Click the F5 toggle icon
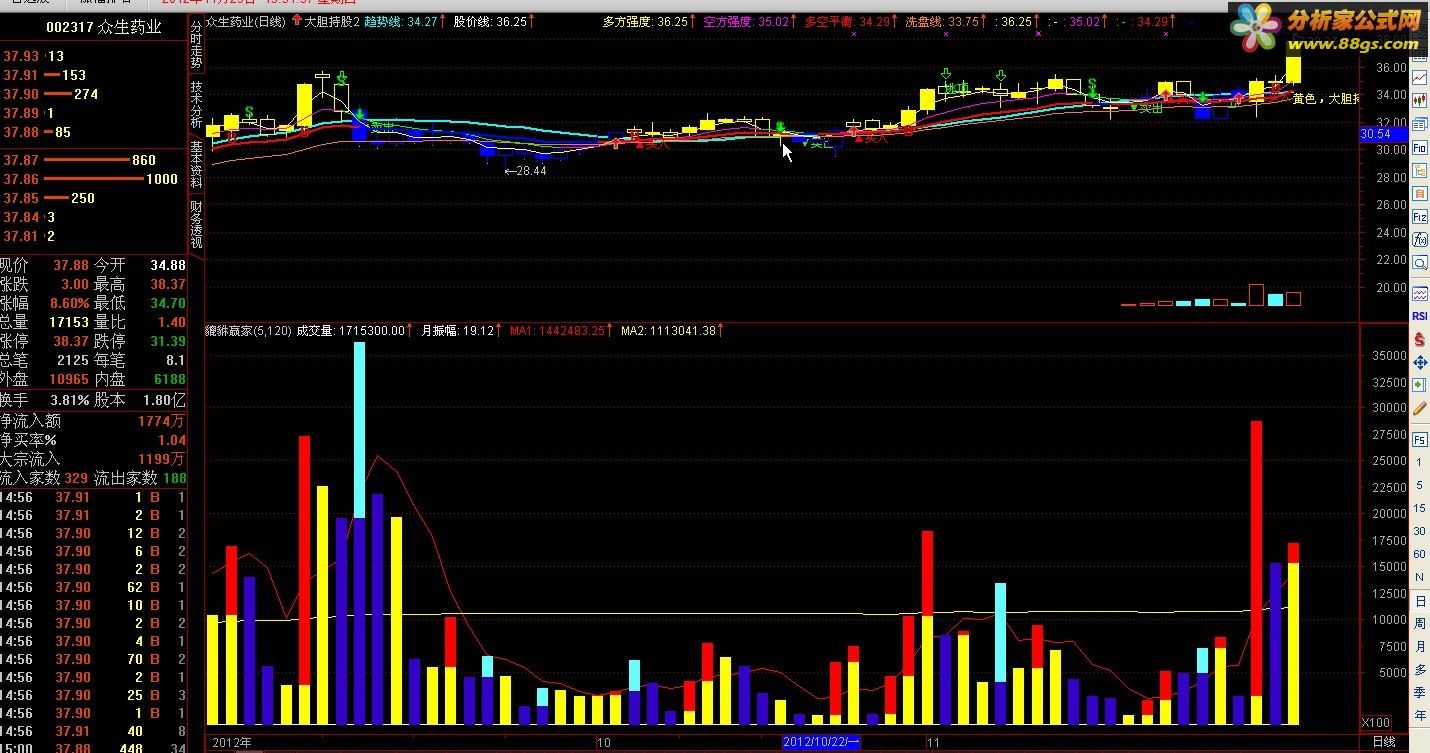This screenshot has width=1430, height=753. [x=1419, y=438]
